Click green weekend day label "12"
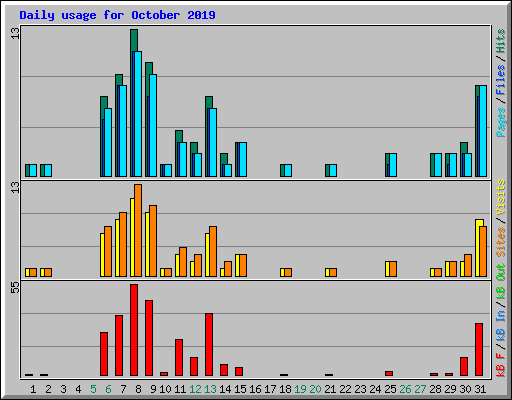 click(195, 389)
